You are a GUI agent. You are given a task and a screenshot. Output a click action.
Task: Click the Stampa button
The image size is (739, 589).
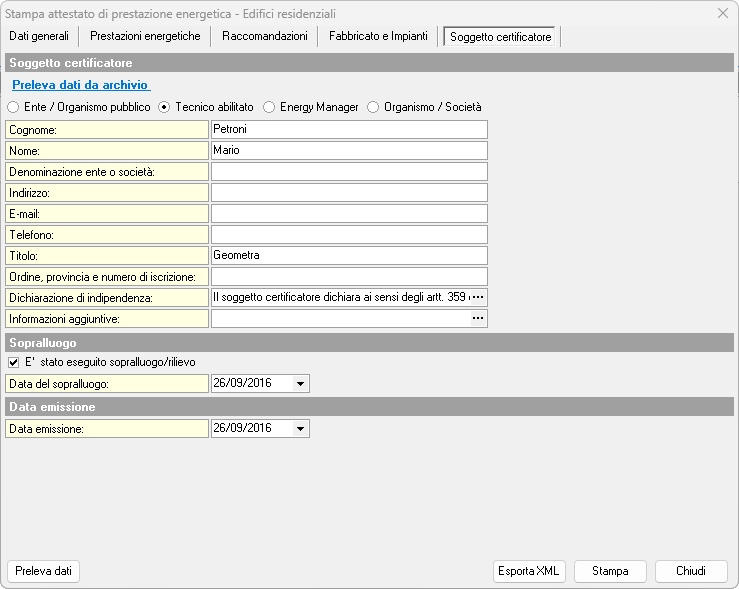point(610,571)
